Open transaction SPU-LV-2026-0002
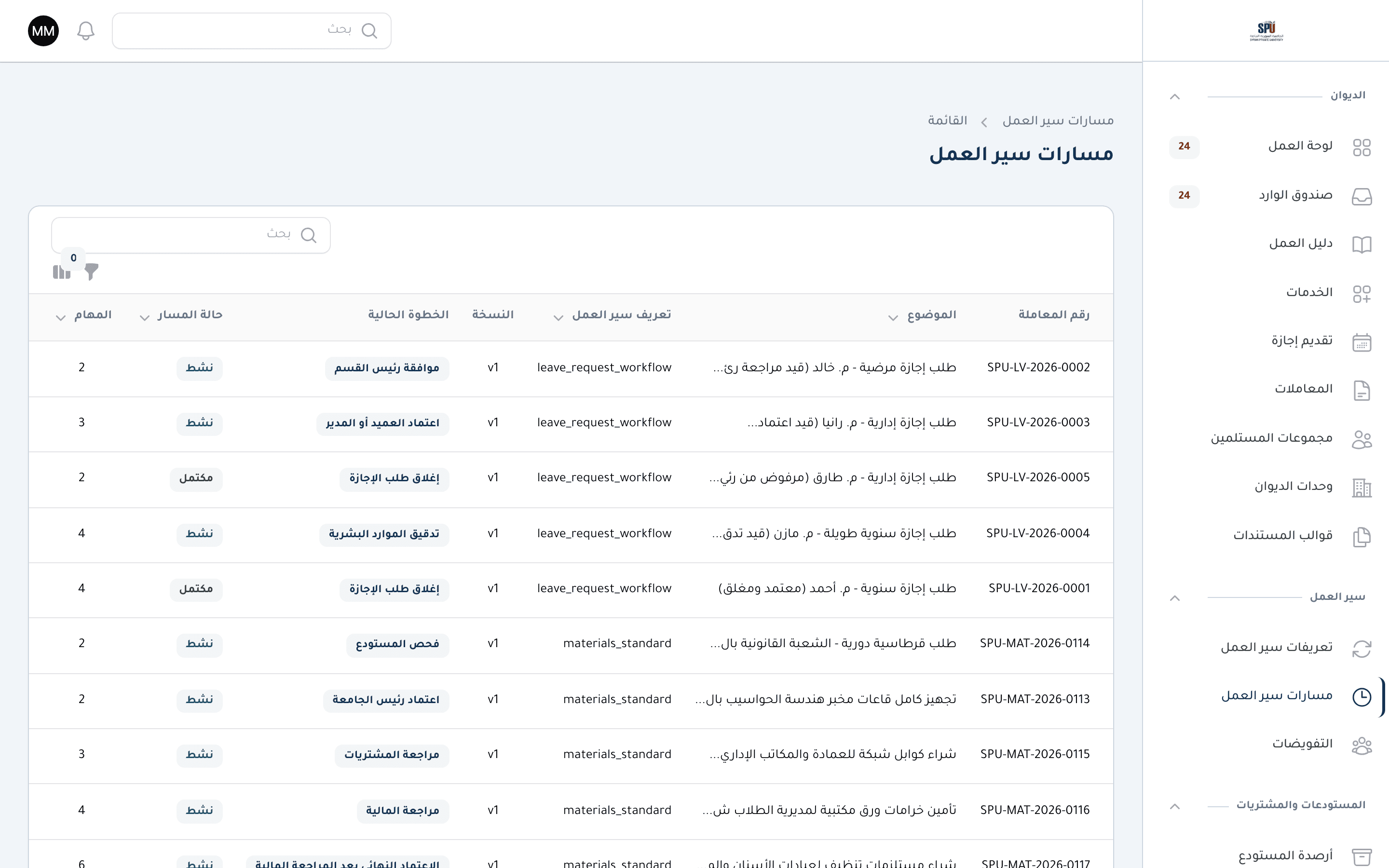Image resolution: width=1389 pixels, height=868 pixels. click(1038, 367)
